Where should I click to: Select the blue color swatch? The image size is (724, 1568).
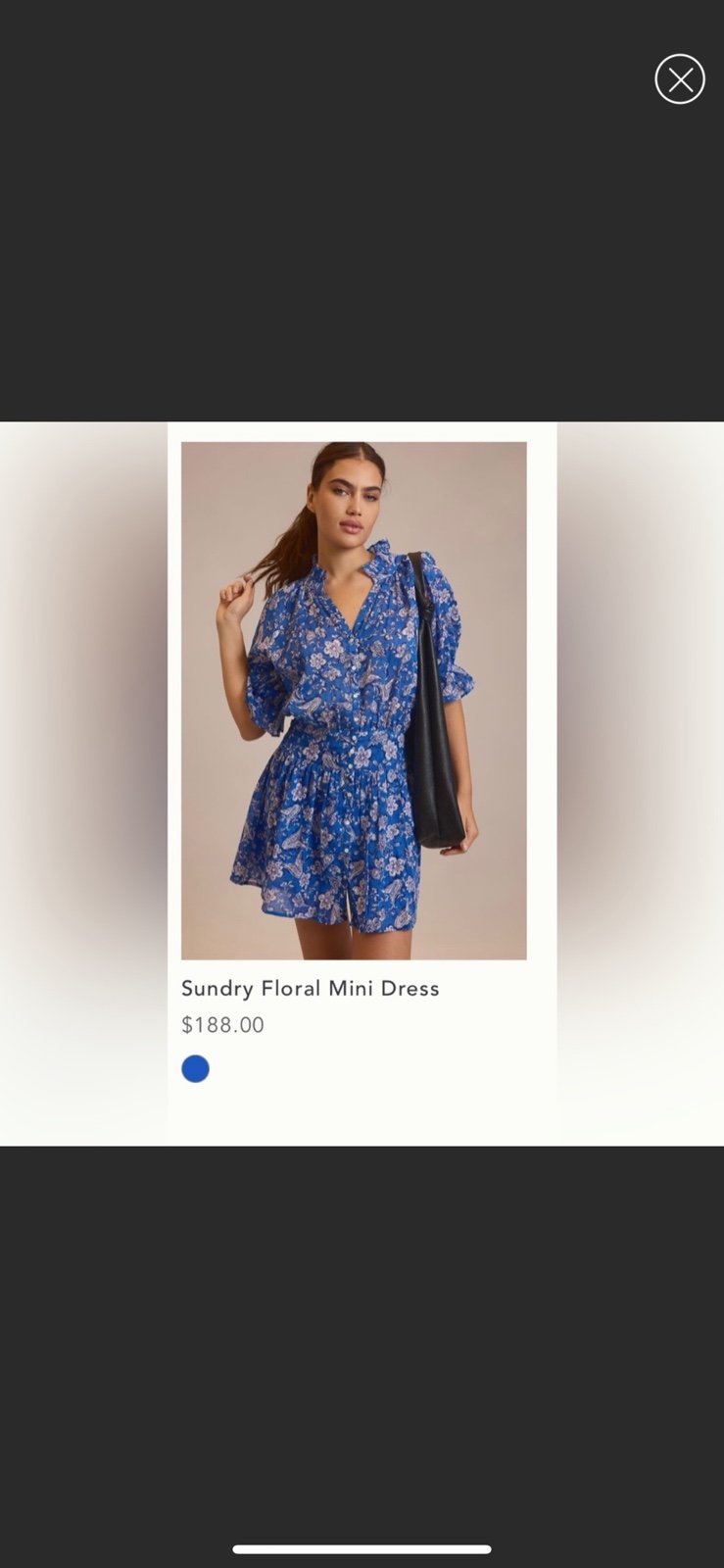195,1068
